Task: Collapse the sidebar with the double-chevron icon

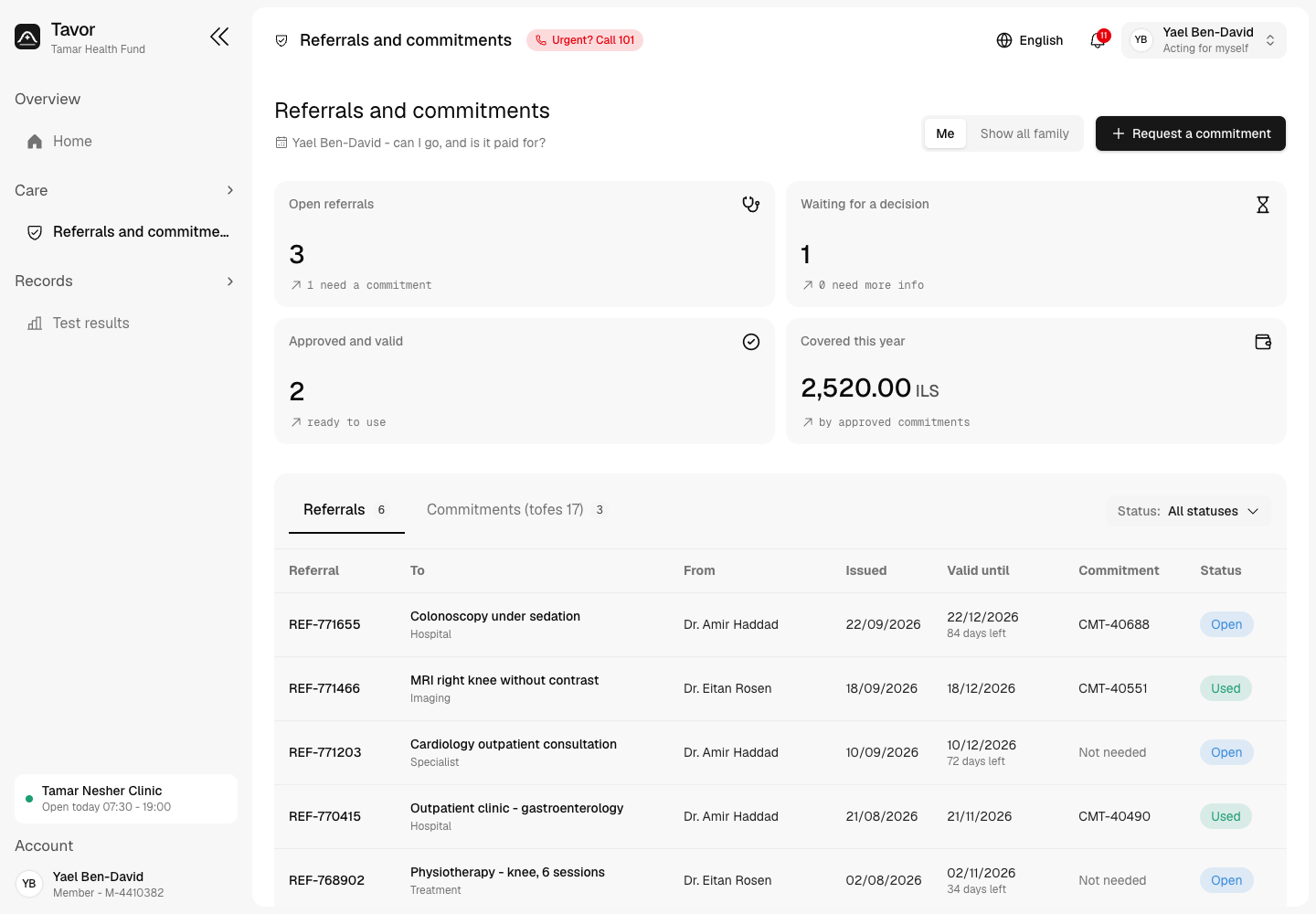Action: 219,37
